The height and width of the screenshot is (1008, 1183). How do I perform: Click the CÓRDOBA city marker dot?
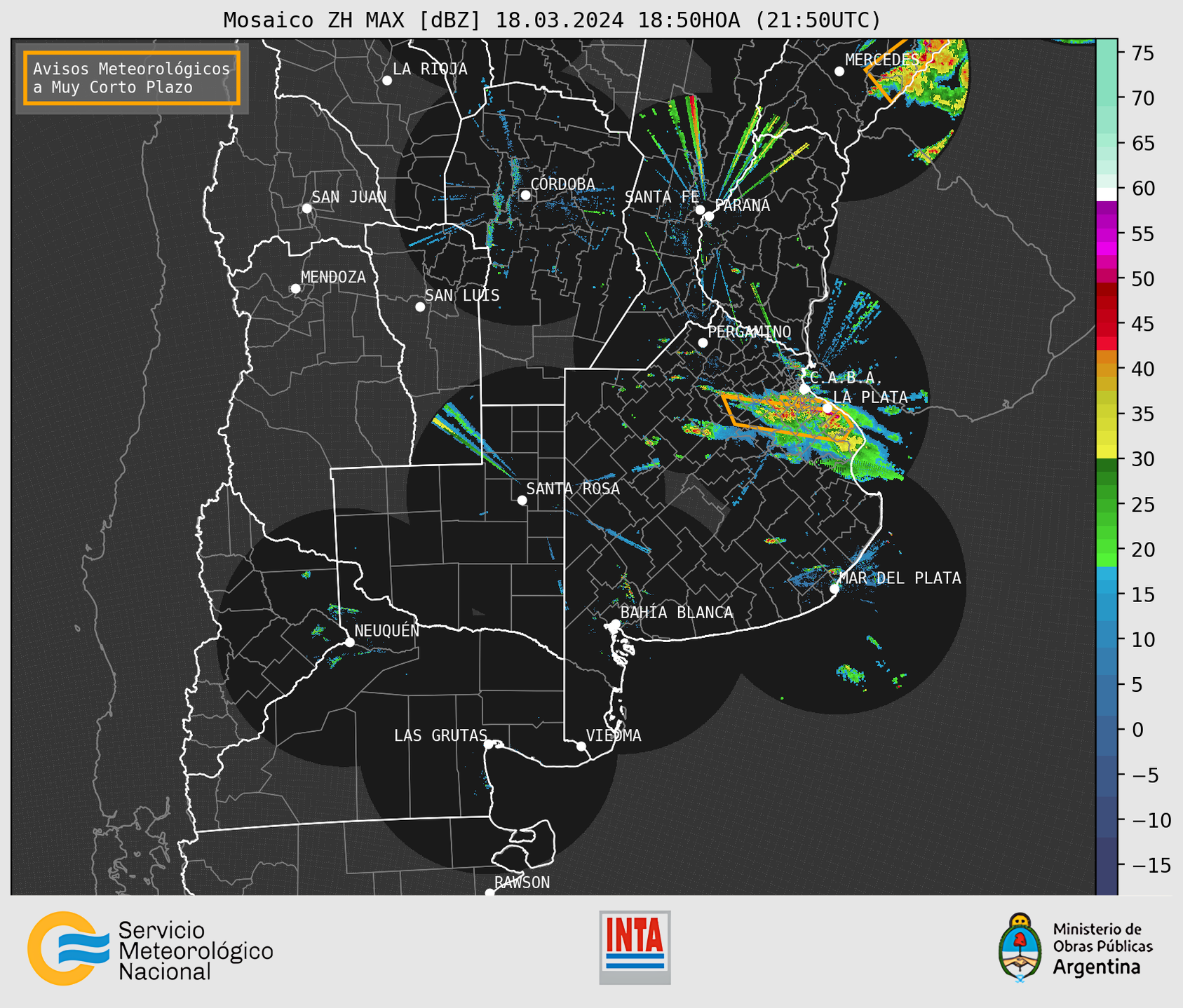click(x=525, y=195)
